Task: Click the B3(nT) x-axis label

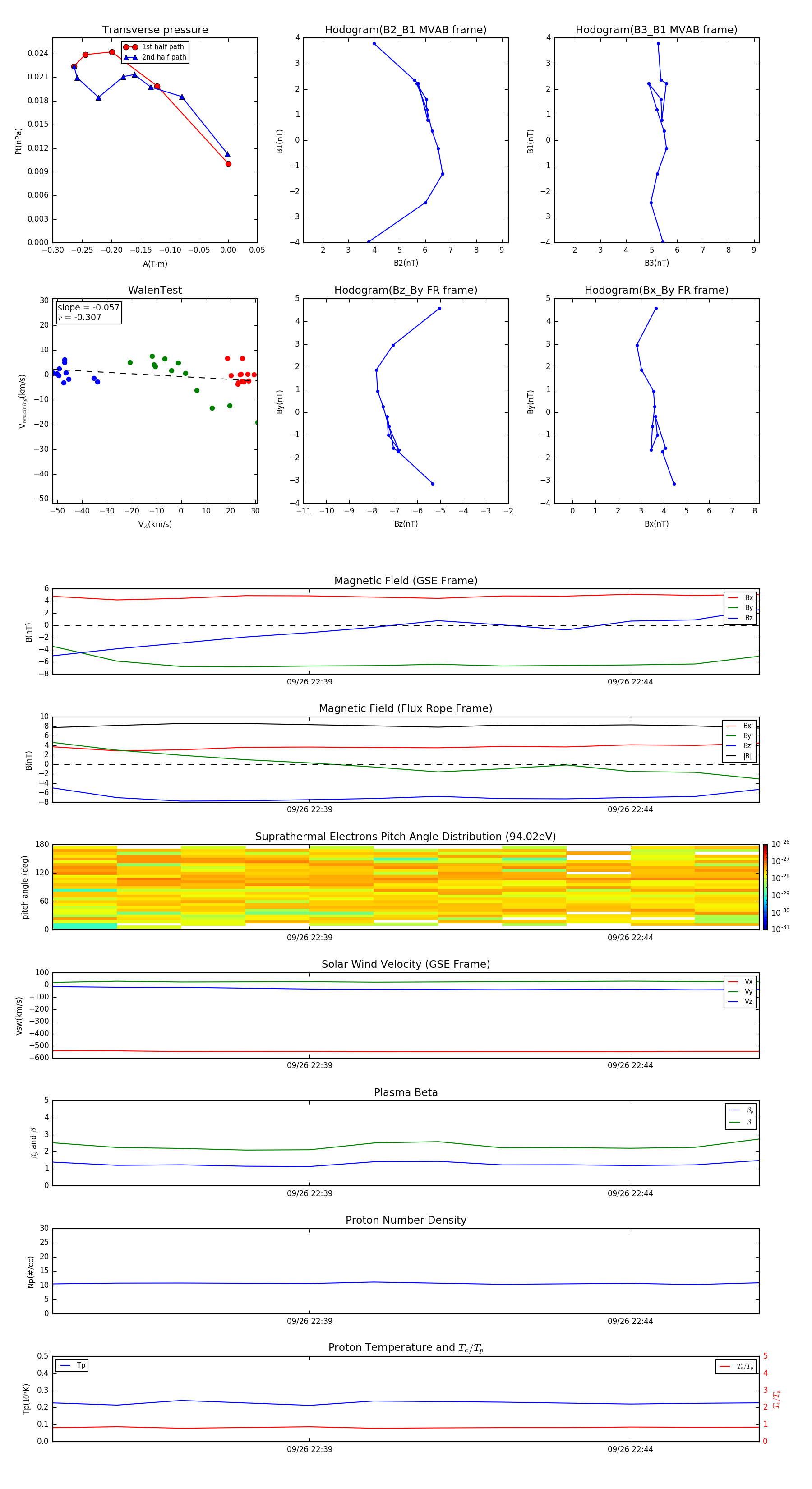Action: (656, 263)
